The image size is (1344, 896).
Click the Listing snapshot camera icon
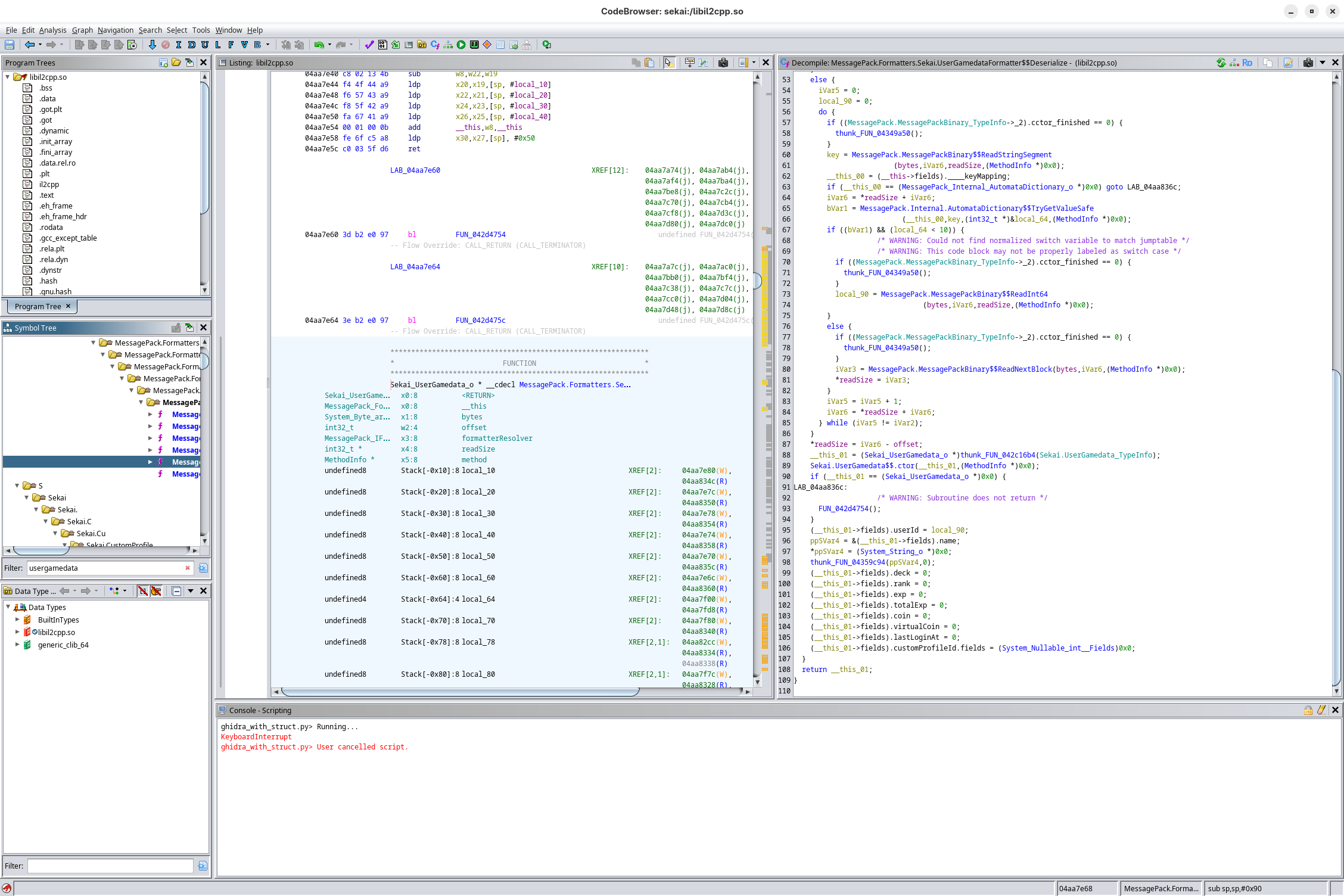coord(723,63)
